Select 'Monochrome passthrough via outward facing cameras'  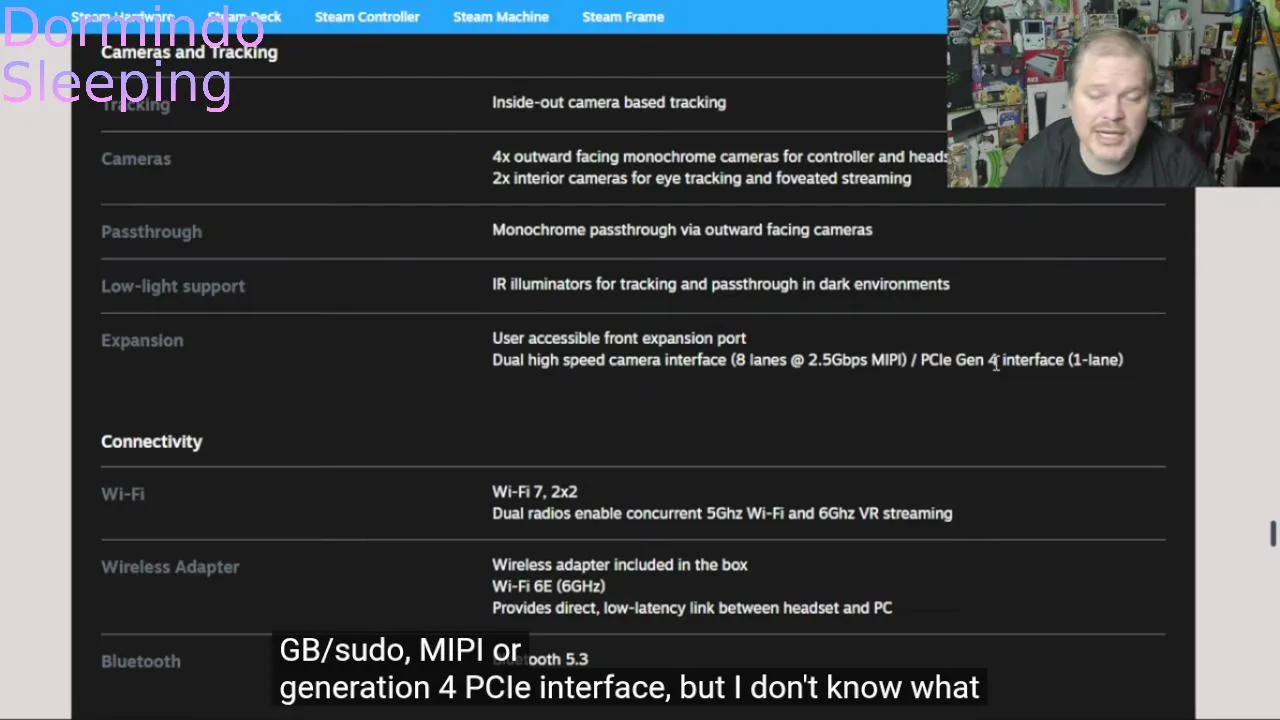682,229
